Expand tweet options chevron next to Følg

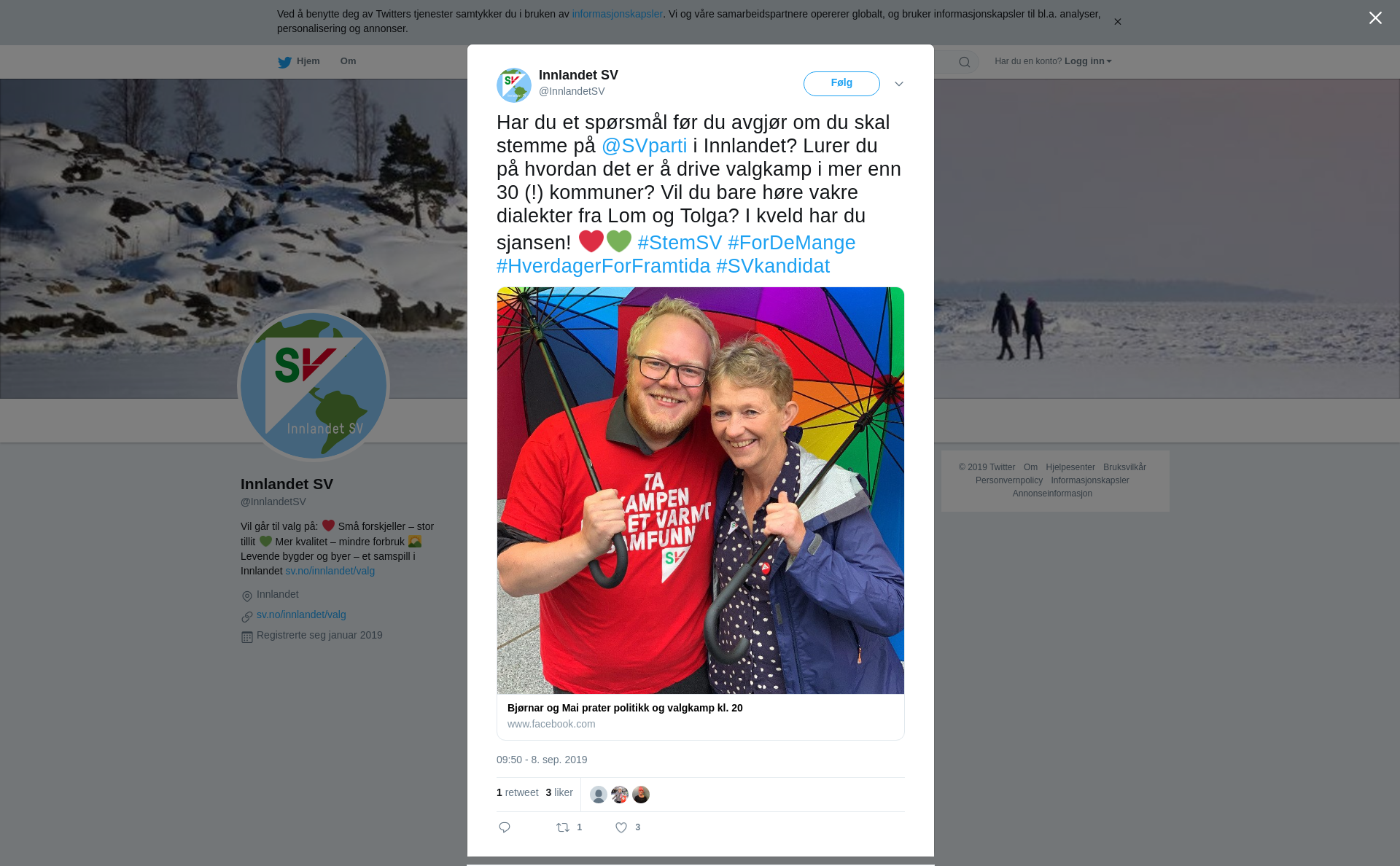tap(899, 84)
